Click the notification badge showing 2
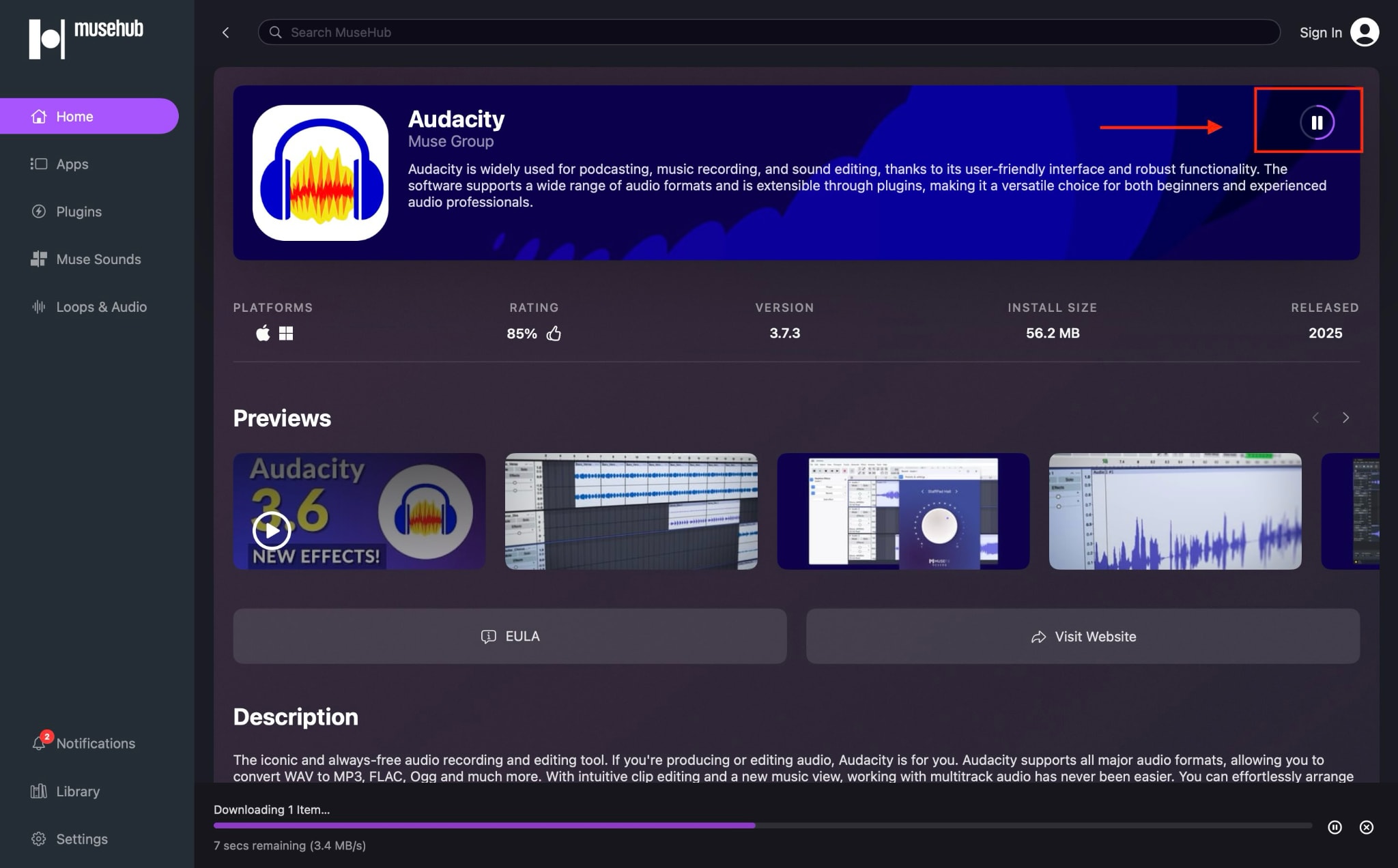The image size is (1398, 868). [46, 736]
